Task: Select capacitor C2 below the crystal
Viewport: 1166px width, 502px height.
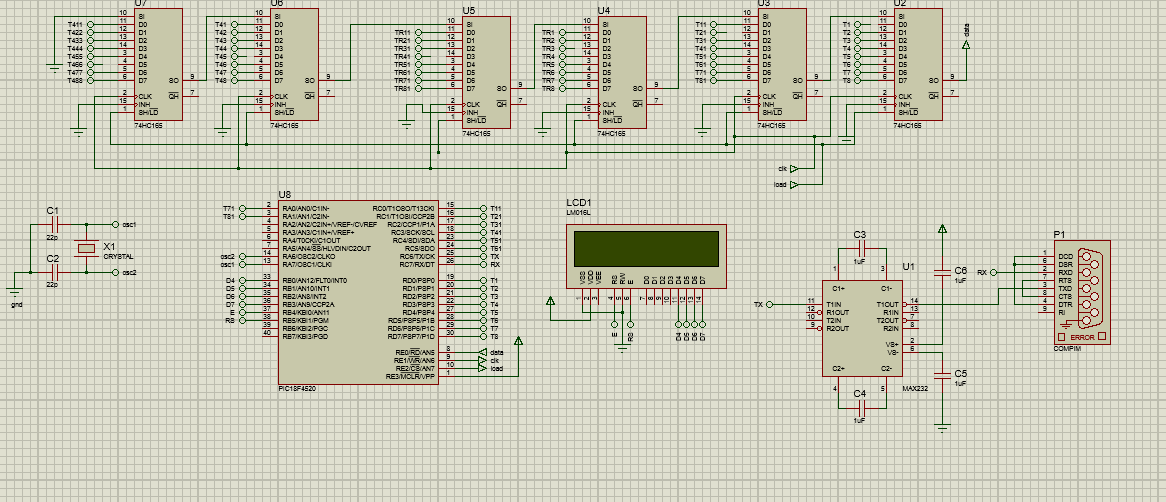Action: coord(54,271)
